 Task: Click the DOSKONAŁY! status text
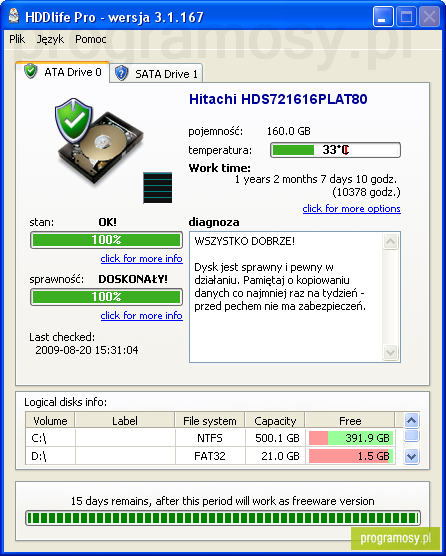point(133,279)
